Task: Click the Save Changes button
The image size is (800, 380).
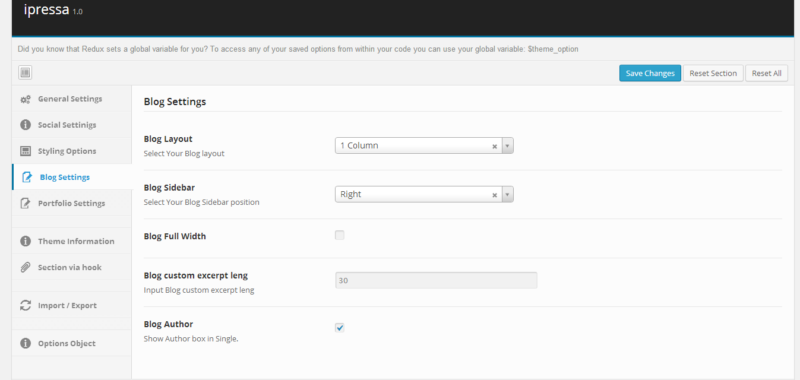Action: click(650, 73)
